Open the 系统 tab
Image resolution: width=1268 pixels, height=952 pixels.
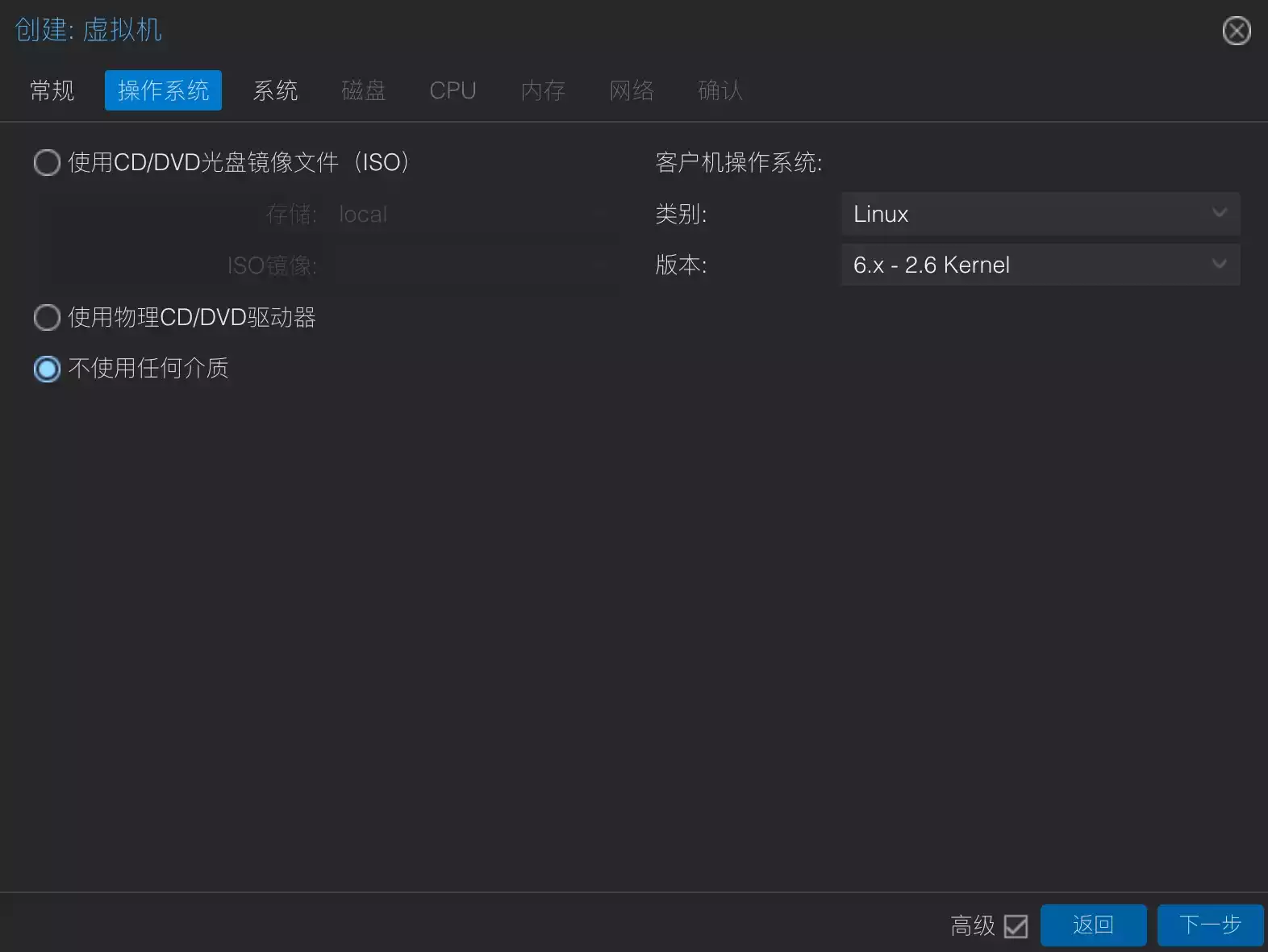coord(275,90)
